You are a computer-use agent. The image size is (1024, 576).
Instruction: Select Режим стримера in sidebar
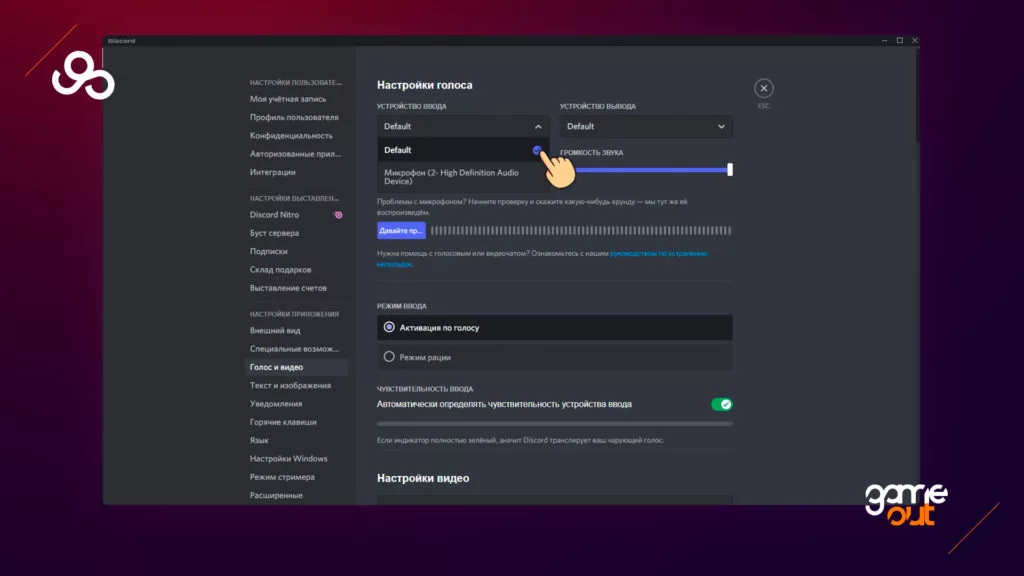coord(282,477)
